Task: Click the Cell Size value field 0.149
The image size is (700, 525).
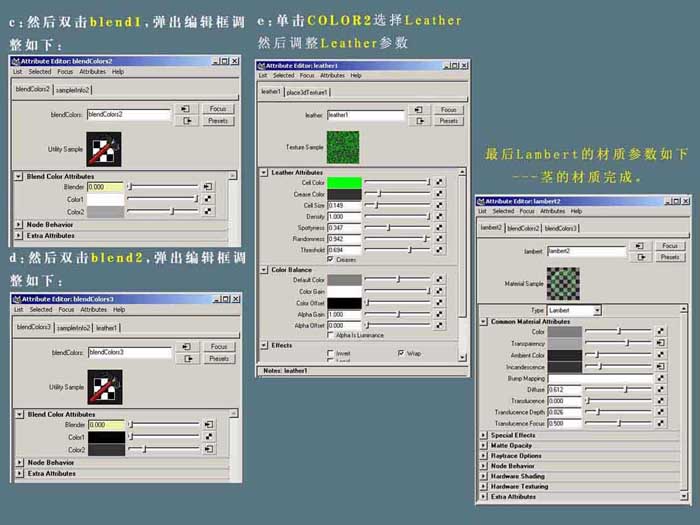Action: tap(344, 205)
